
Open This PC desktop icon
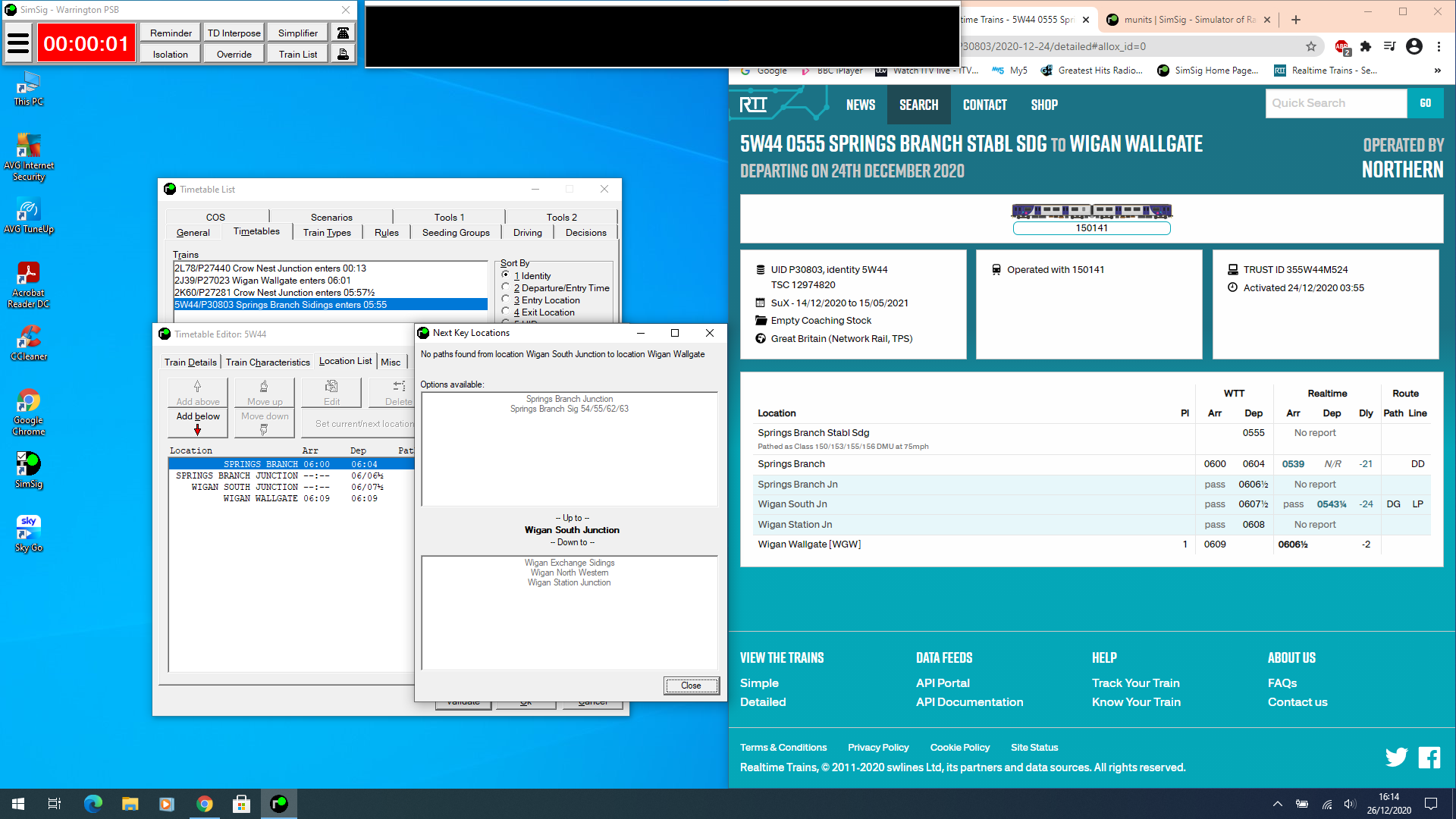(x=29, y=89)
